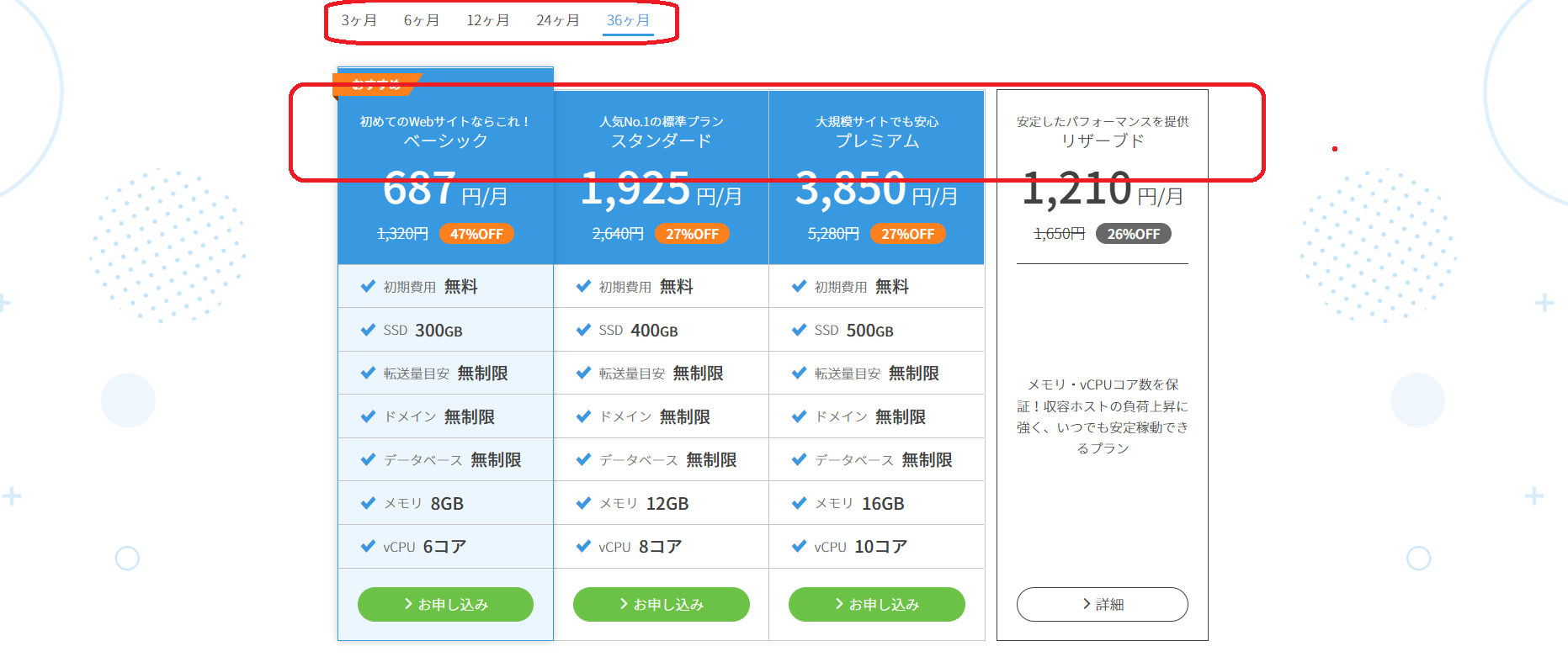Click the 安定したパフォーマンスを提供 tagline
Screen dimensions: 1568x657
1102,121
